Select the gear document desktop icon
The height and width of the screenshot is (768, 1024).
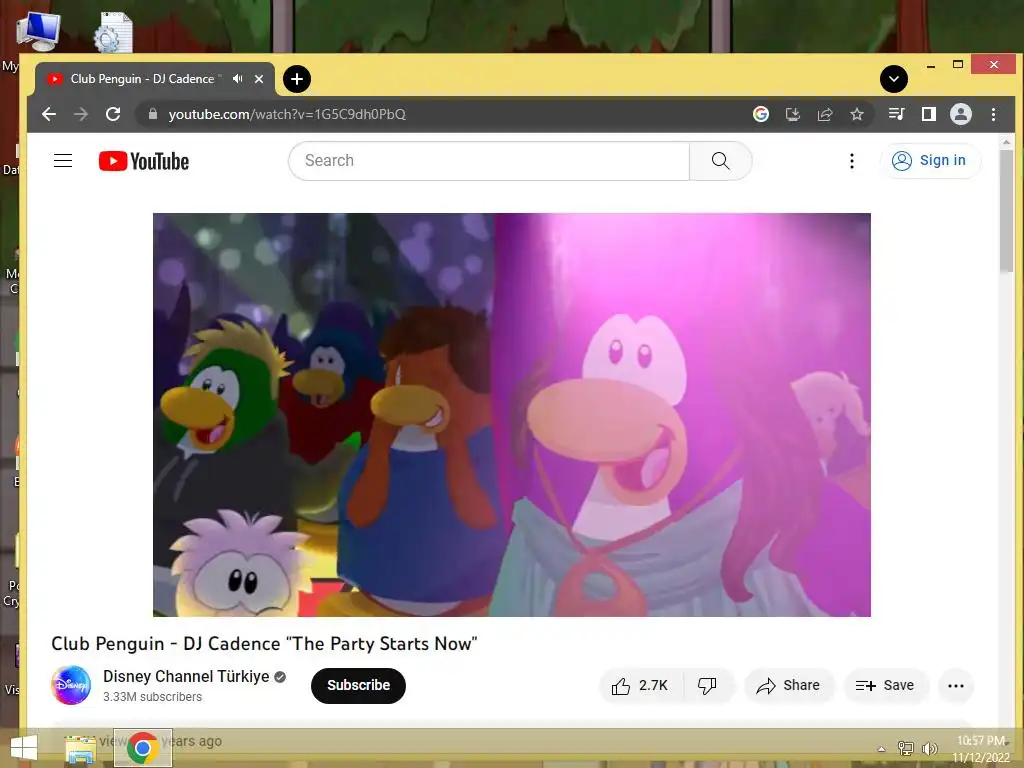click(114, 33)
